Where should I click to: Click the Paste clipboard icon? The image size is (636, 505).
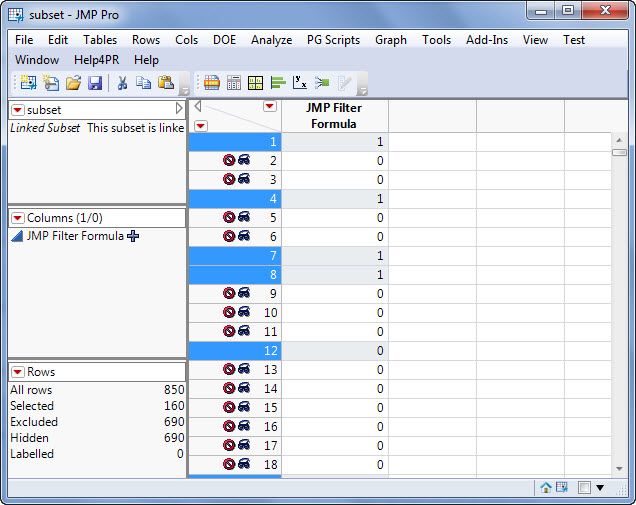tap(166, 82)
